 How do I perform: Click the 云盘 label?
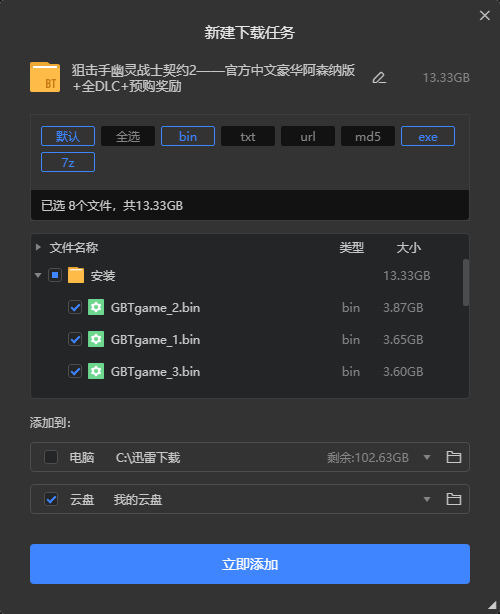[x=82, y=500]
